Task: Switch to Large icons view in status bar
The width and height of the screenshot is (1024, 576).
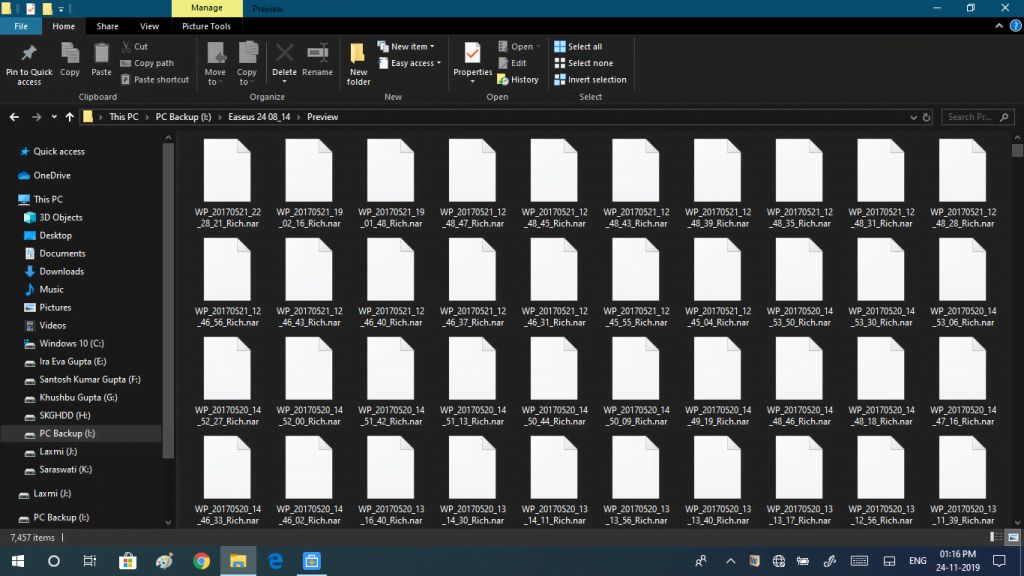Action: [1013, 537]
